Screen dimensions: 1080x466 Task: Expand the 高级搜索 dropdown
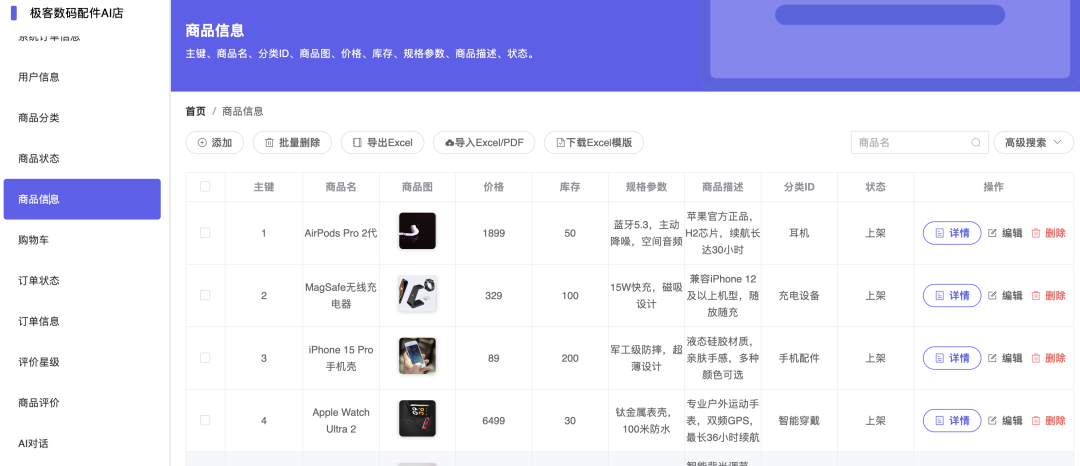click(1033, 142)
